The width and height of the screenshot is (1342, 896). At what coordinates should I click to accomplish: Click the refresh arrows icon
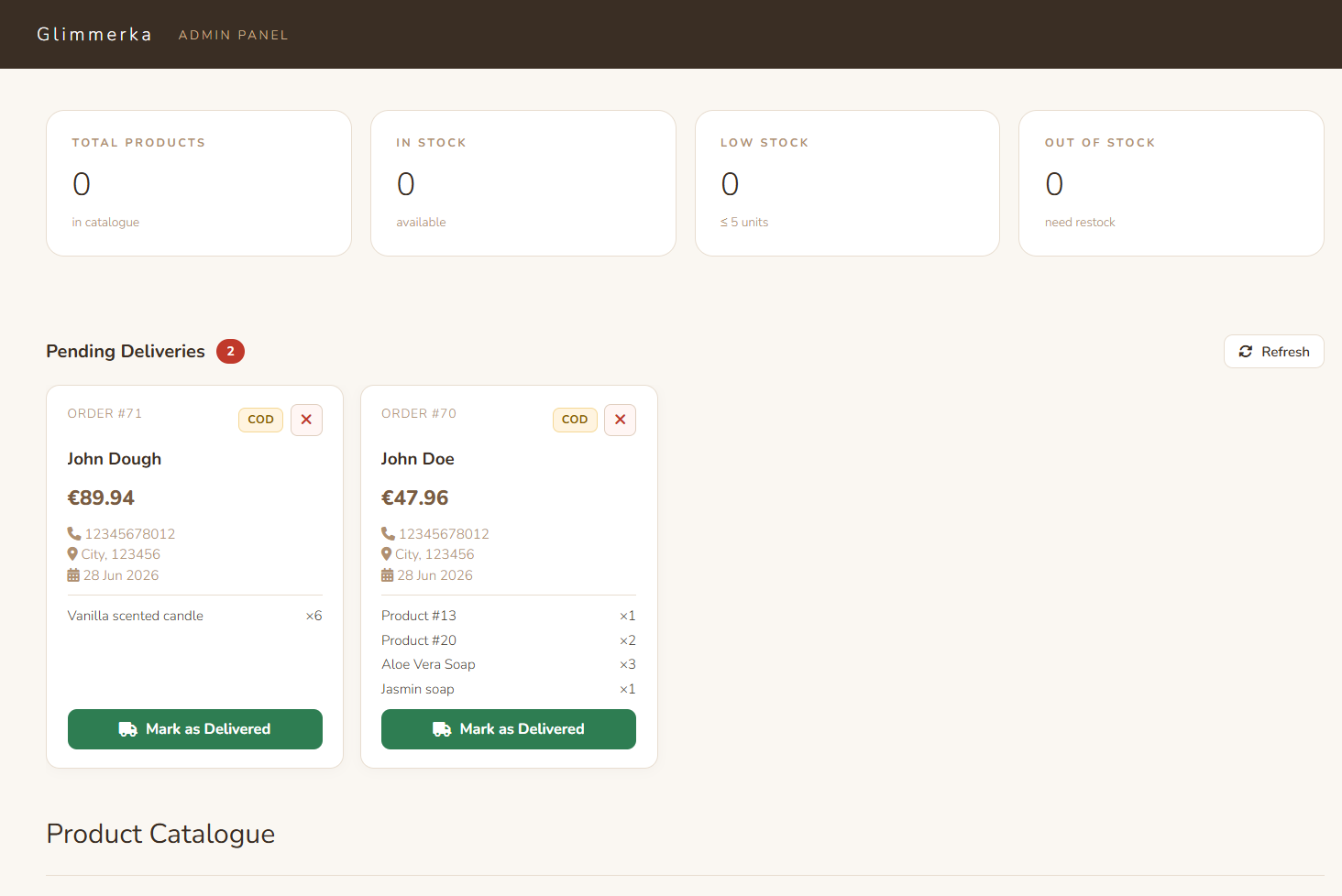[x=1246, y=352]
